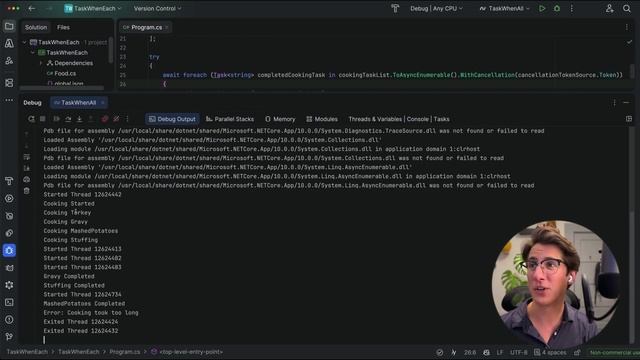Viewport: 640px width, 360px height.
Task: Click the Build hammer icon in left sidebar
Action: pos(9,181)
